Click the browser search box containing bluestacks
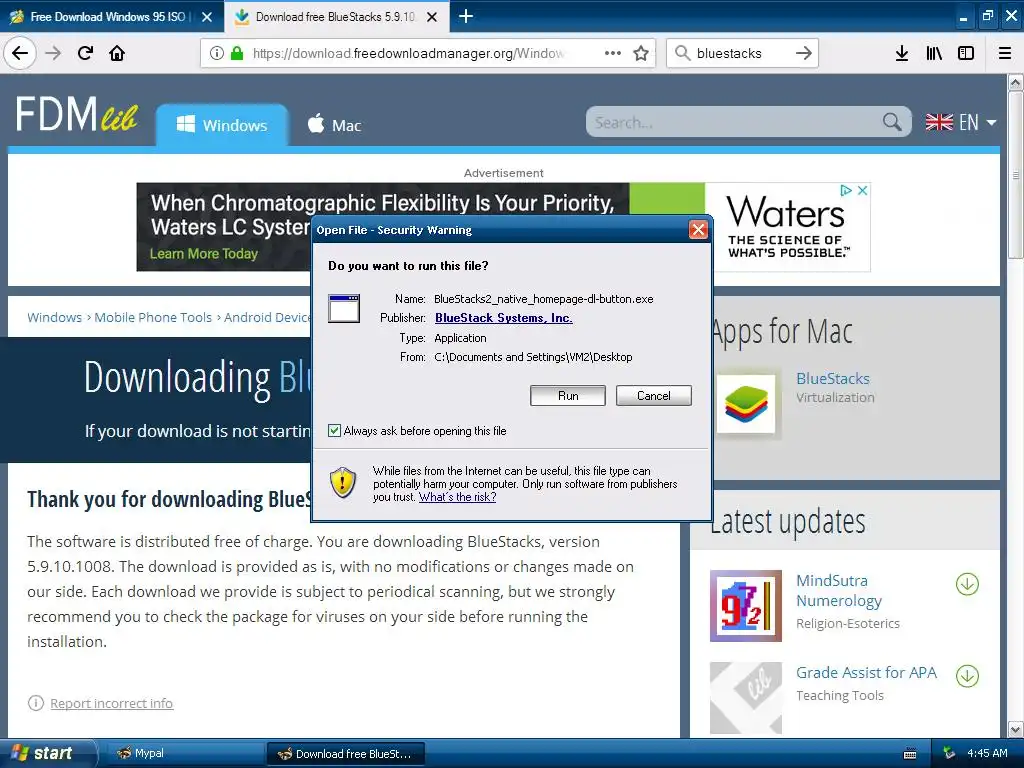The width and height of the screenshot is (1024, 768). tap(741, 53)
